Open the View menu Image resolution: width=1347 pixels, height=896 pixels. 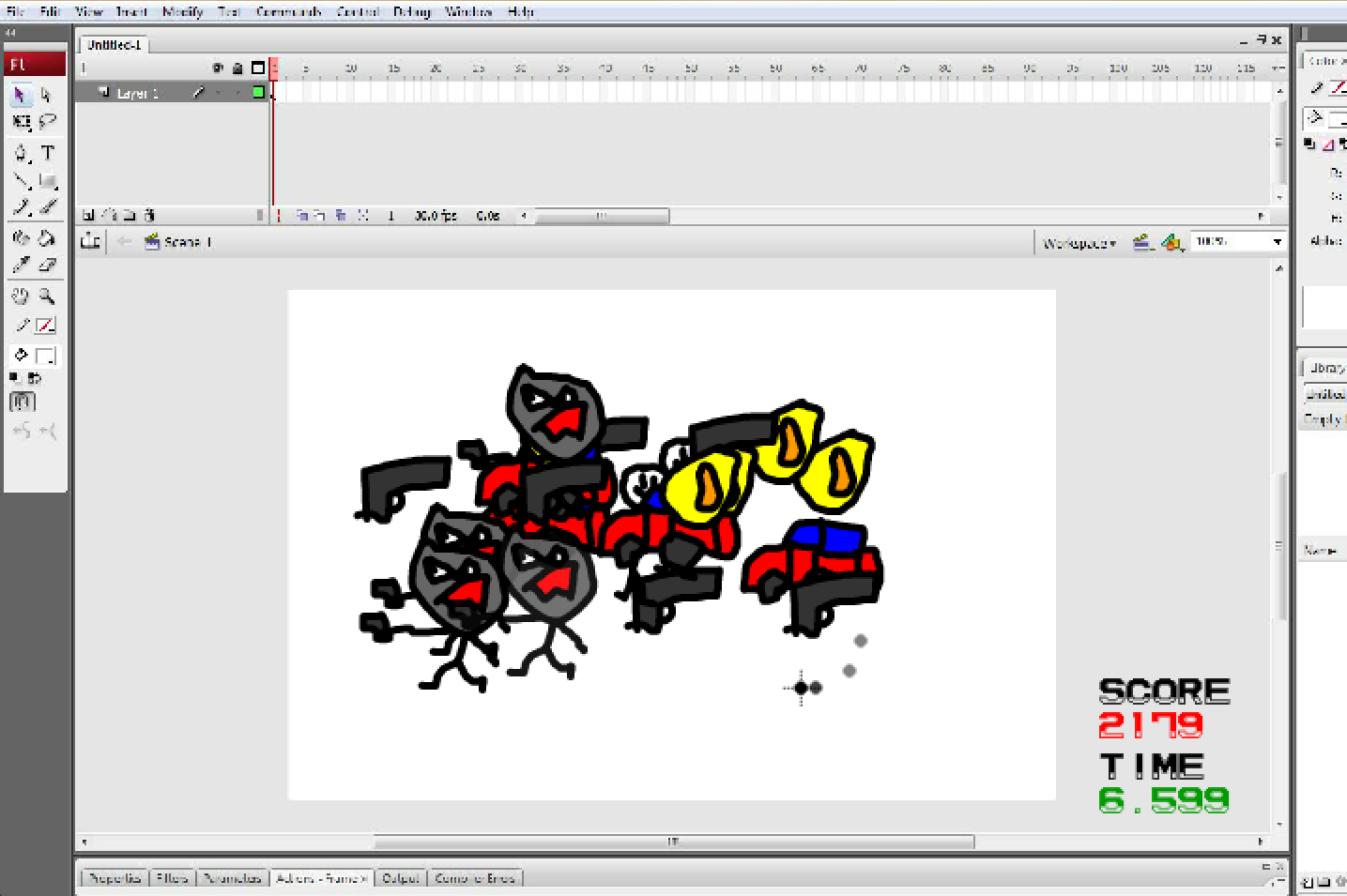coord(89,12)
